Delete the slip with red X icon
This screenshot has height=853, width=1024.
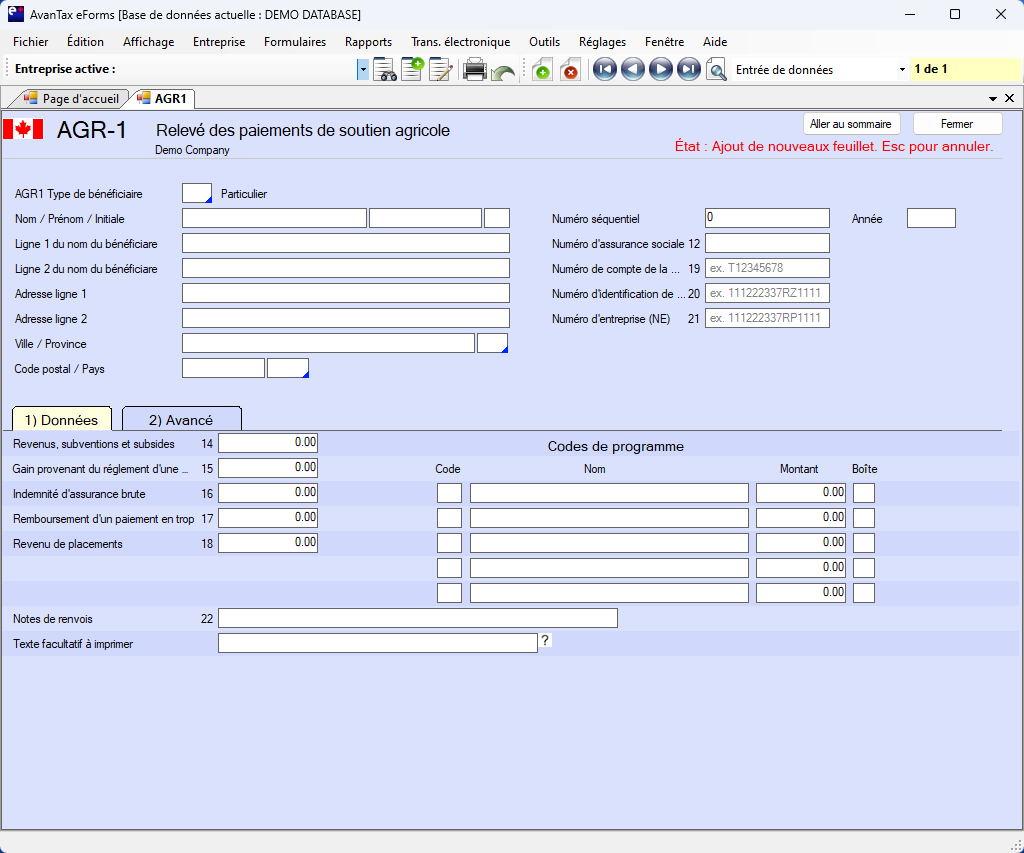[x=570, y=70]
